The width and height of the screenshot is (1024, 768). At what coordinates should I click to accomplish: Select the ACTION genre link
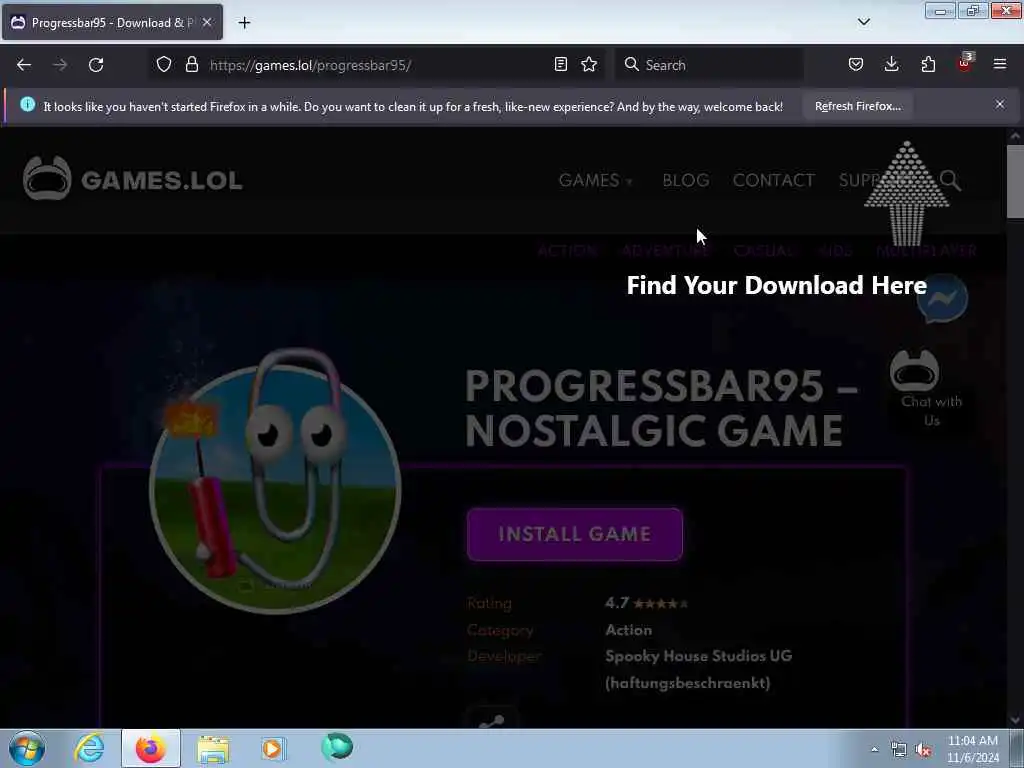click(x=567, y=251)
